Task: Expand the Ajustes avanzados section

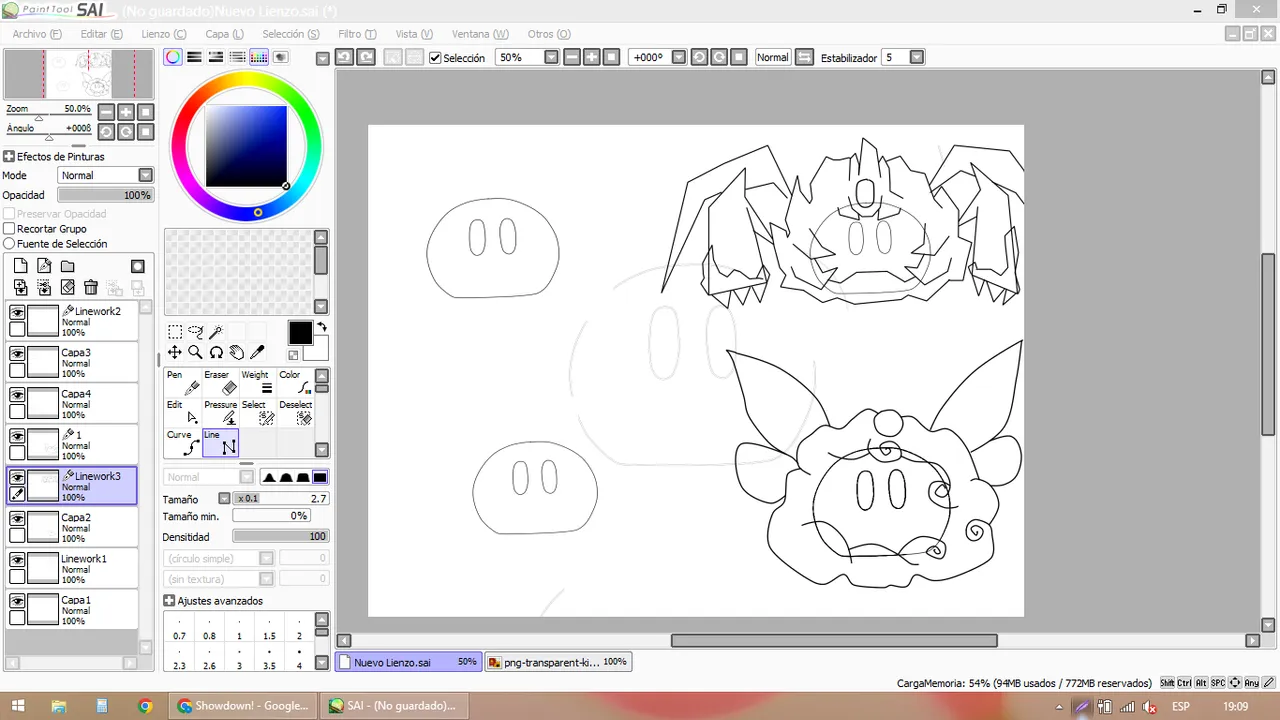Action: coord(169,601)
